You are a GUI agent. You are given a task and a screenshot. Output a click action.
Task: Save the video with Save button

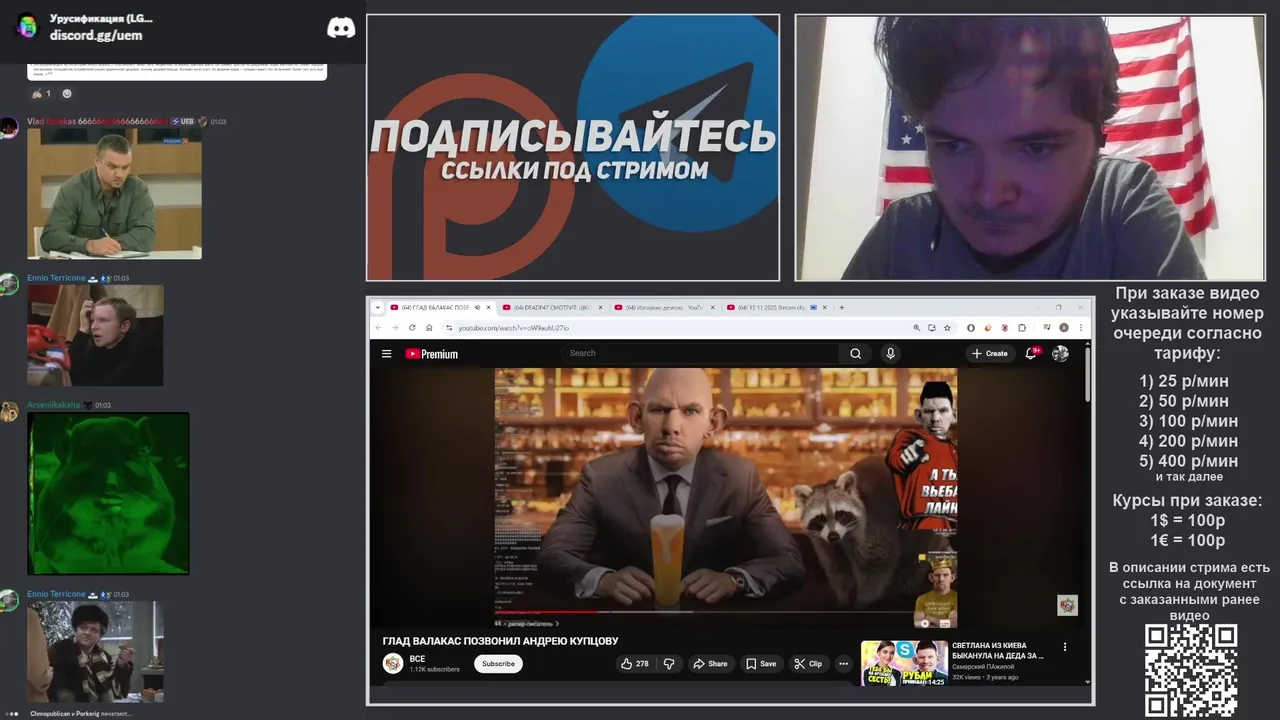[x=760, y=663]
